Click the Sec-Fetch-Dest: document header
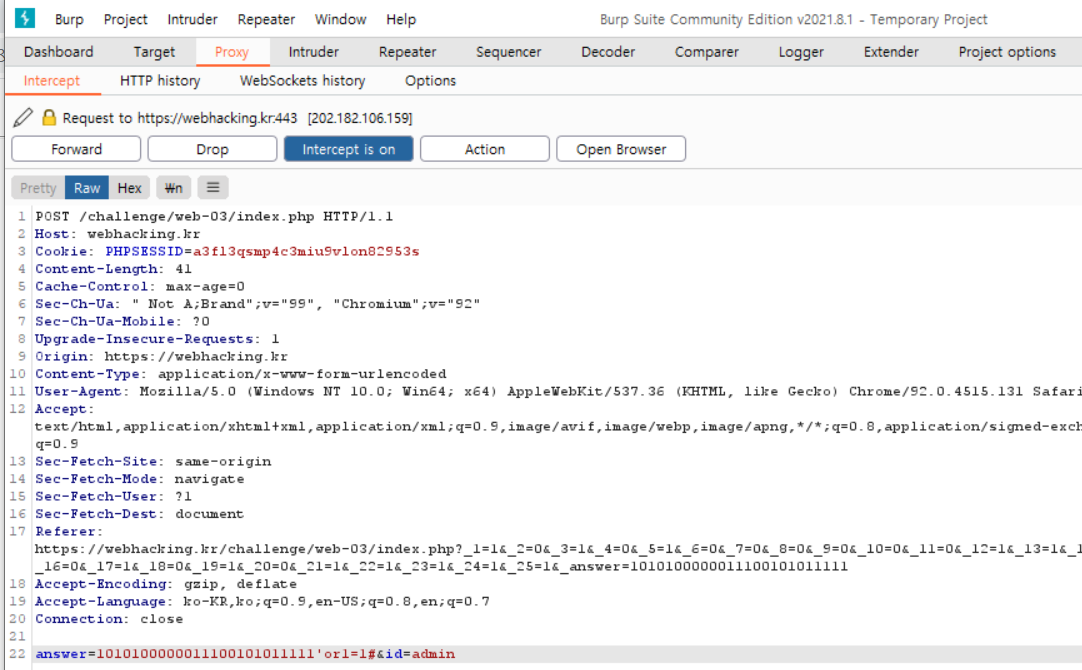Screen dimensions: 1082x670 point(139,514)
